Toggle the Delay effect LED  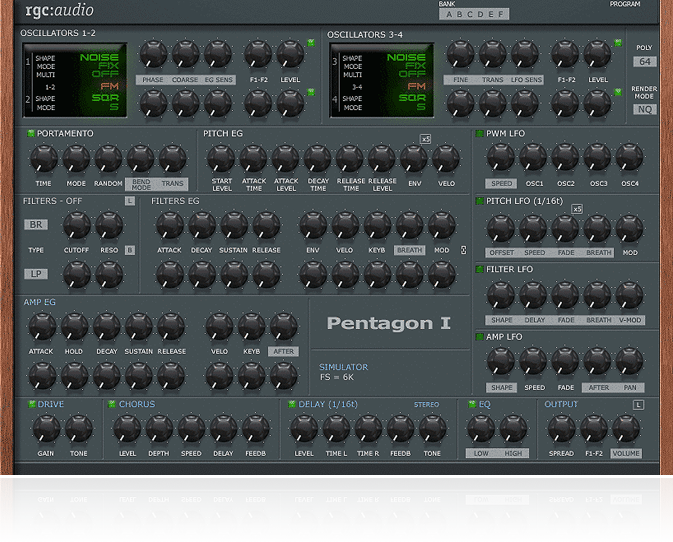[292, 404]
